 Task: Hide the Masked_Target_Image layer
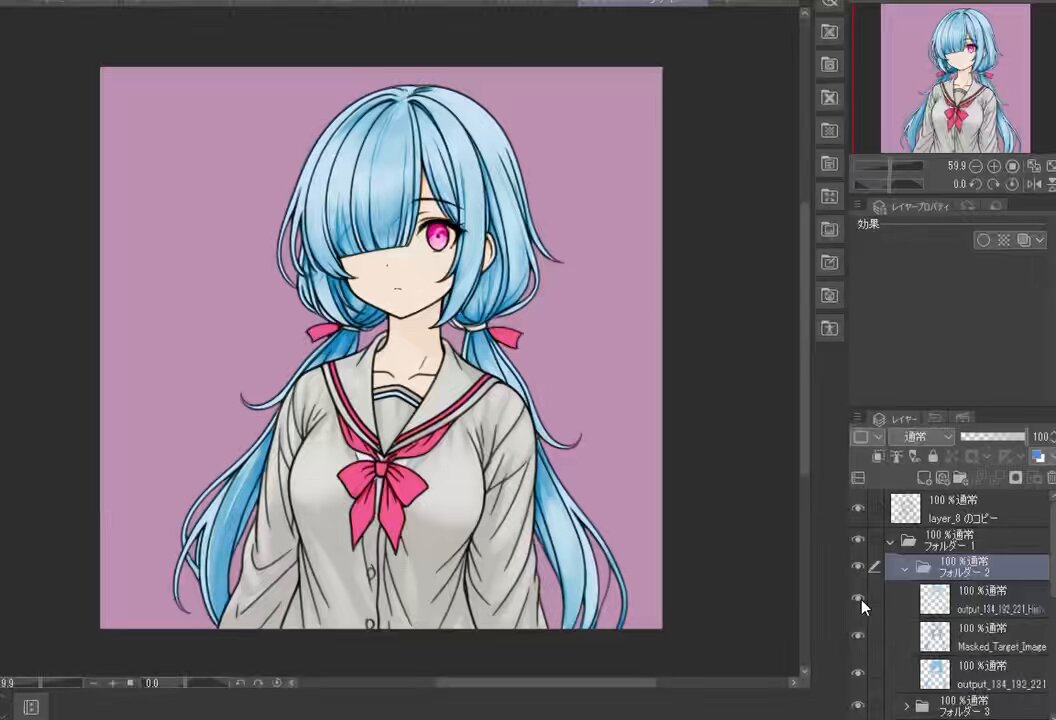click(x=857, y=635)
